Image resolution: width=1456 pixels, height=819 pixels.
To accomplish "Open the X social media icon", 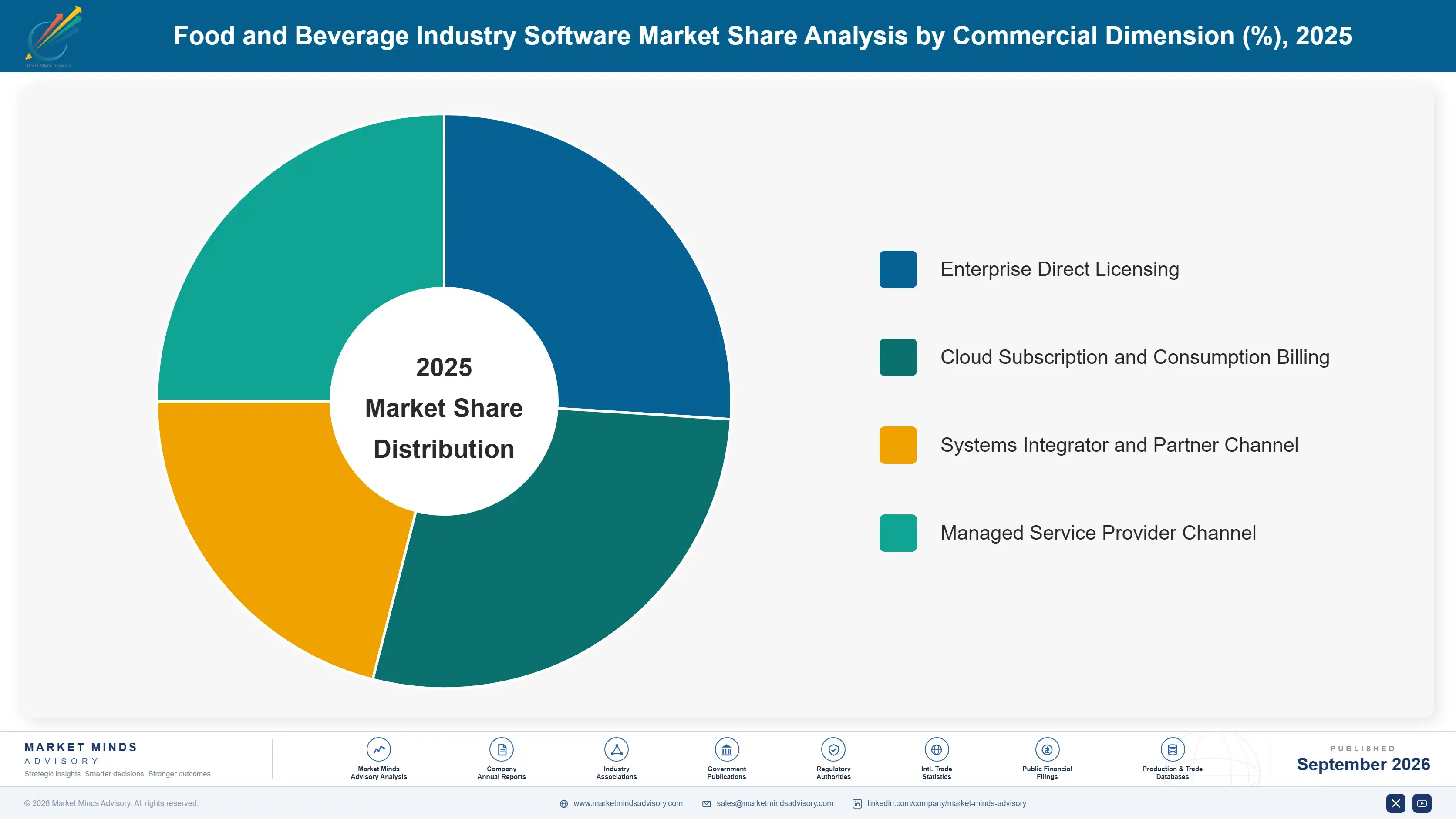I will (x=1395, y=803).
